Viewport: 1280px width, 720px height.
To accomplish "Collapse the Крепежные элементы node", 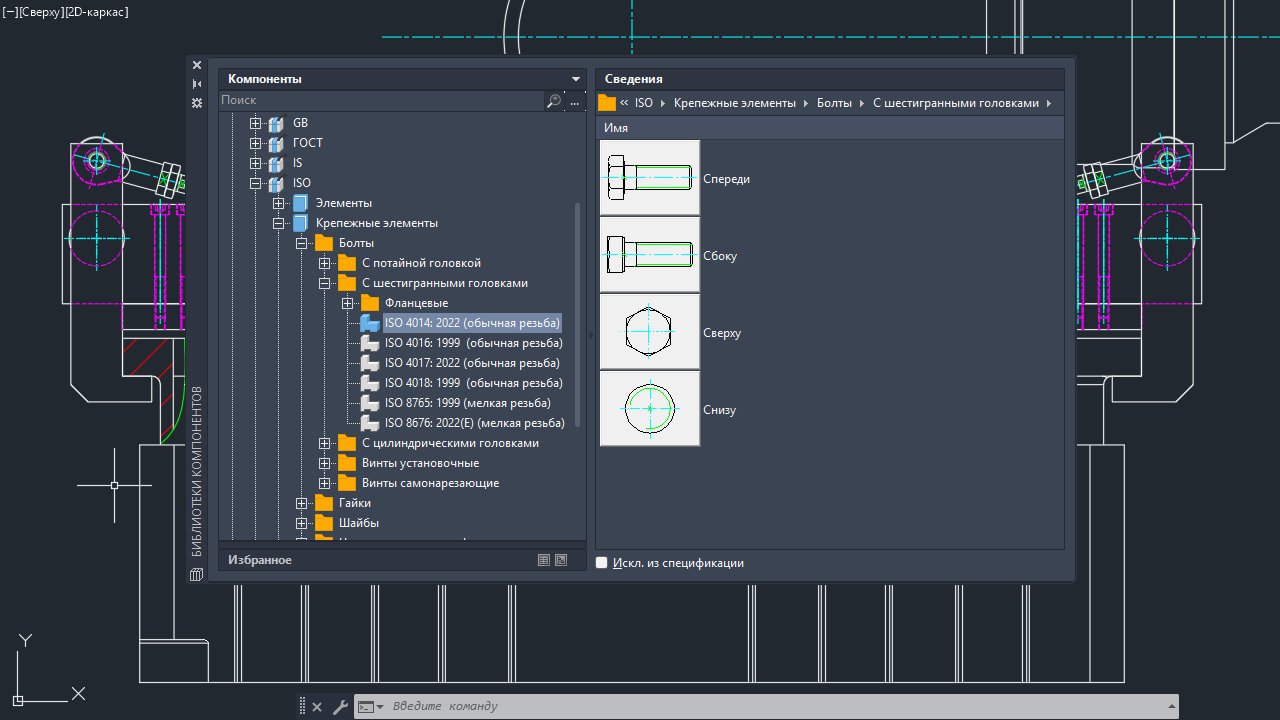I will point(278,223).
